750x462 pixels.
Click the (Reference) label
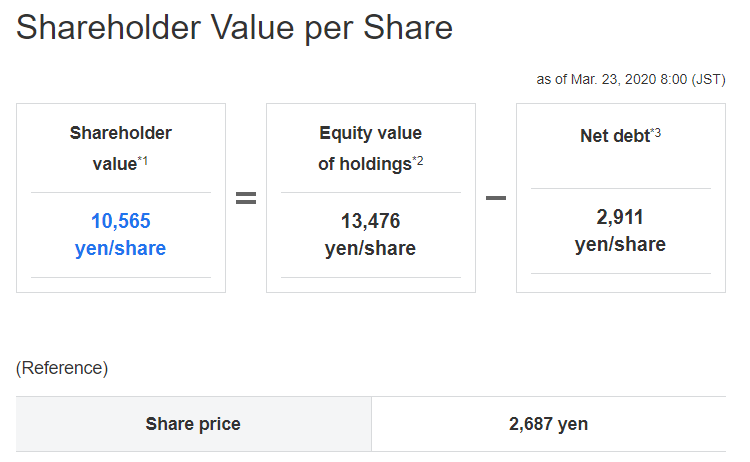coord(62,368)
